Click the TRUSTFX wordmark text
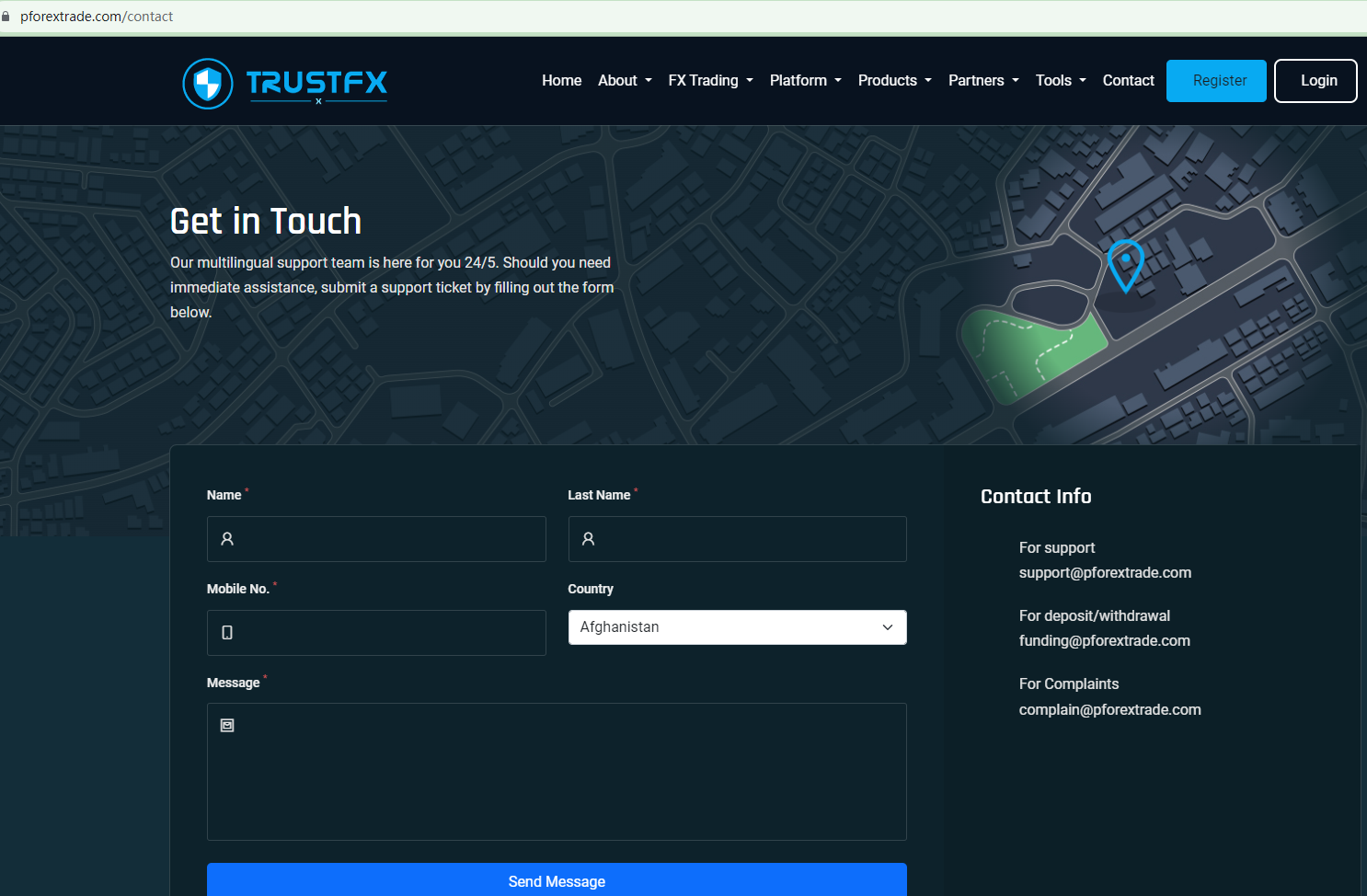This screenshot has height=896, width=1367. coord(316,83)
